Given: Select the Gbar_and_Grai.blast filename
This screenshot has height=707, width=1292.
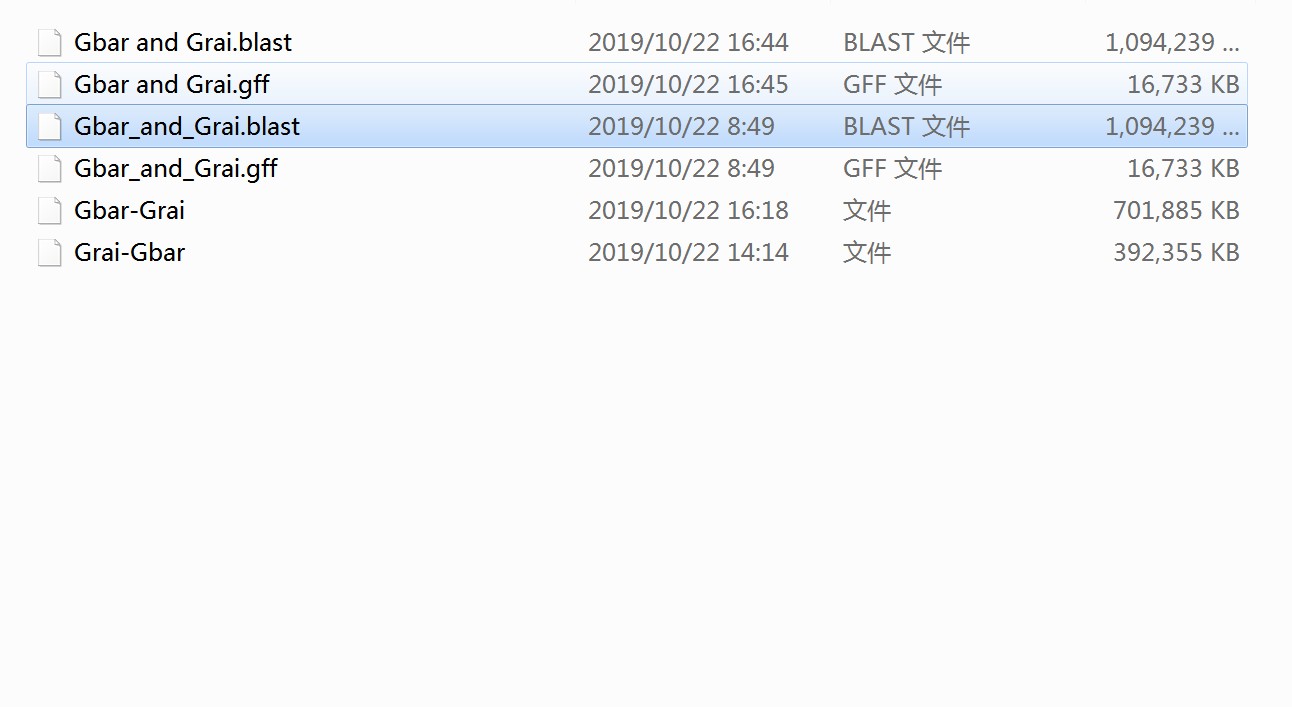Looking at the screenshot, I should (187, 127).
